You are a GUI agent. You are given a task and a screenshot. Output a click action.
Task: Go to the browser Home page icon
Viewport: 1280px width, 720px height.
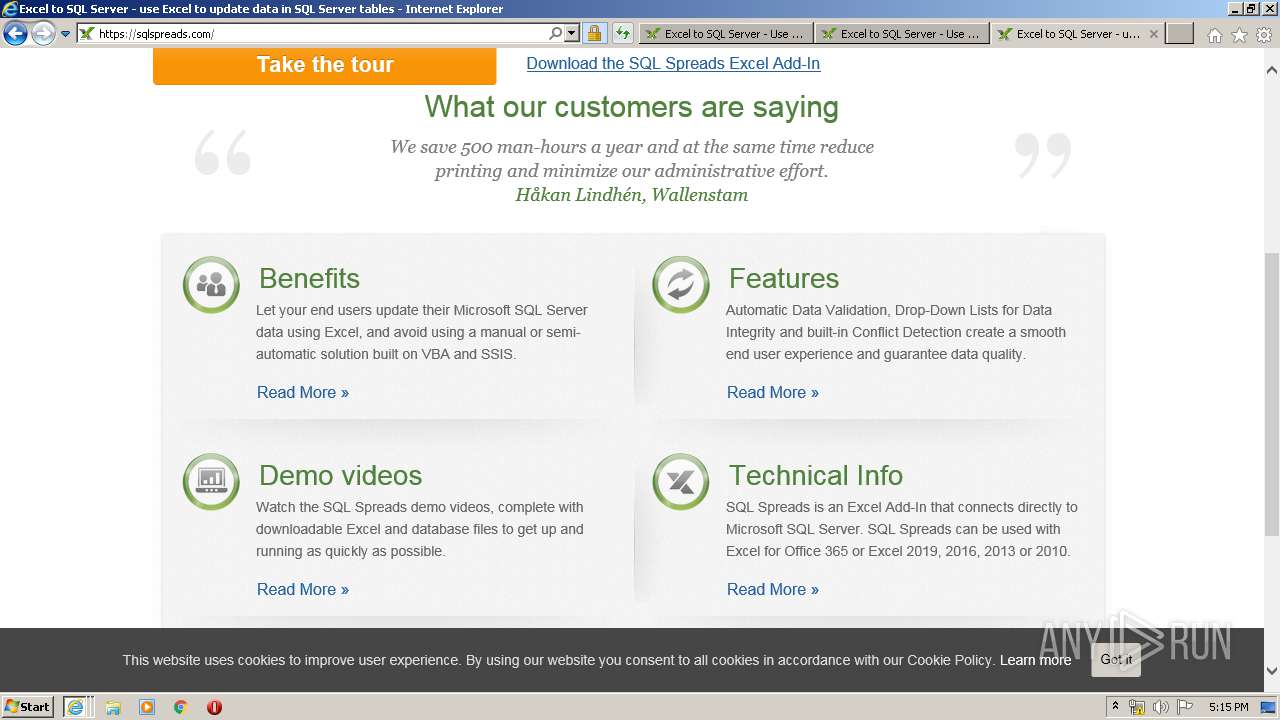pyautogui.click(x=1214, y=35)
